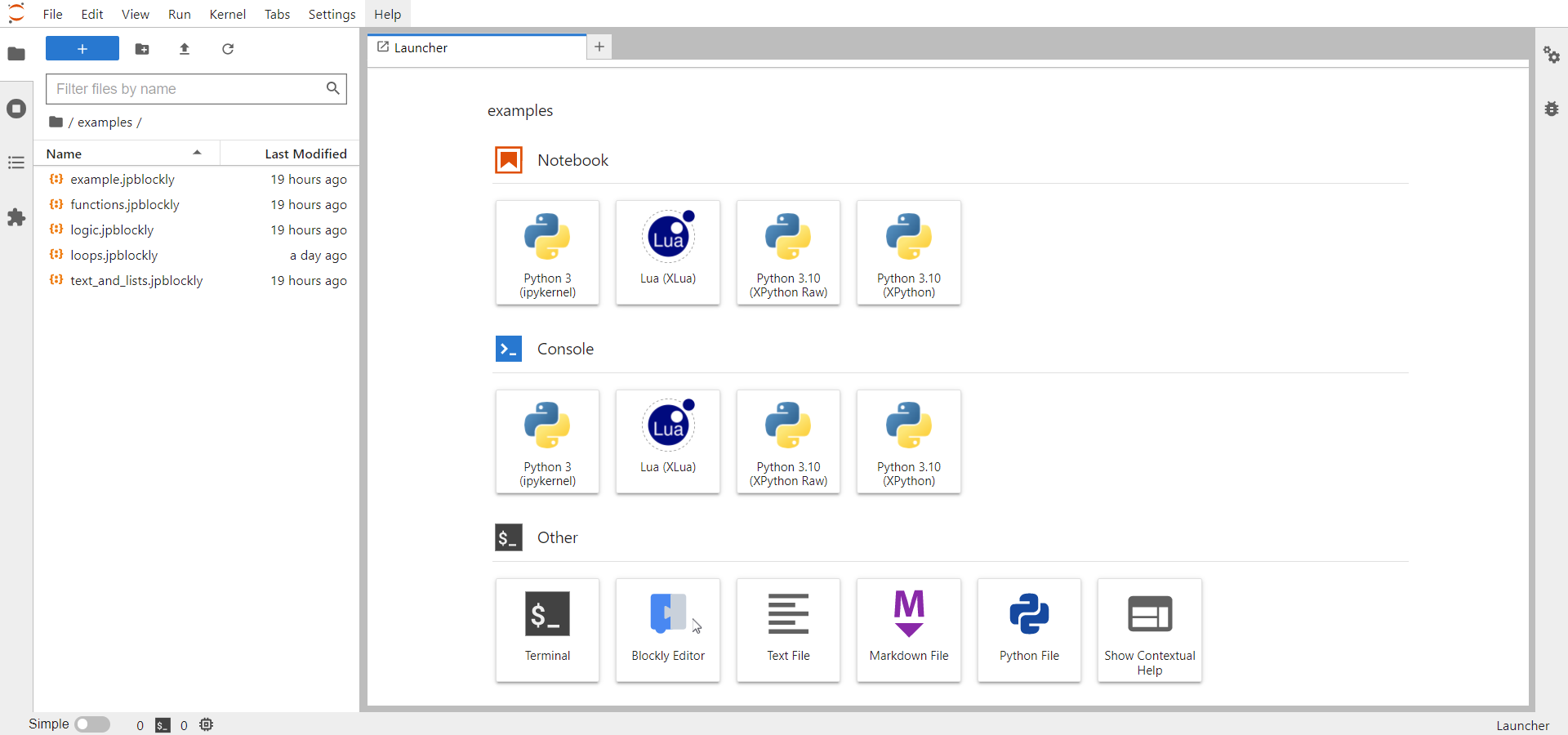Select logic.jpblockly file
This screenshot has width=1568, height=735.
(196, 229)
